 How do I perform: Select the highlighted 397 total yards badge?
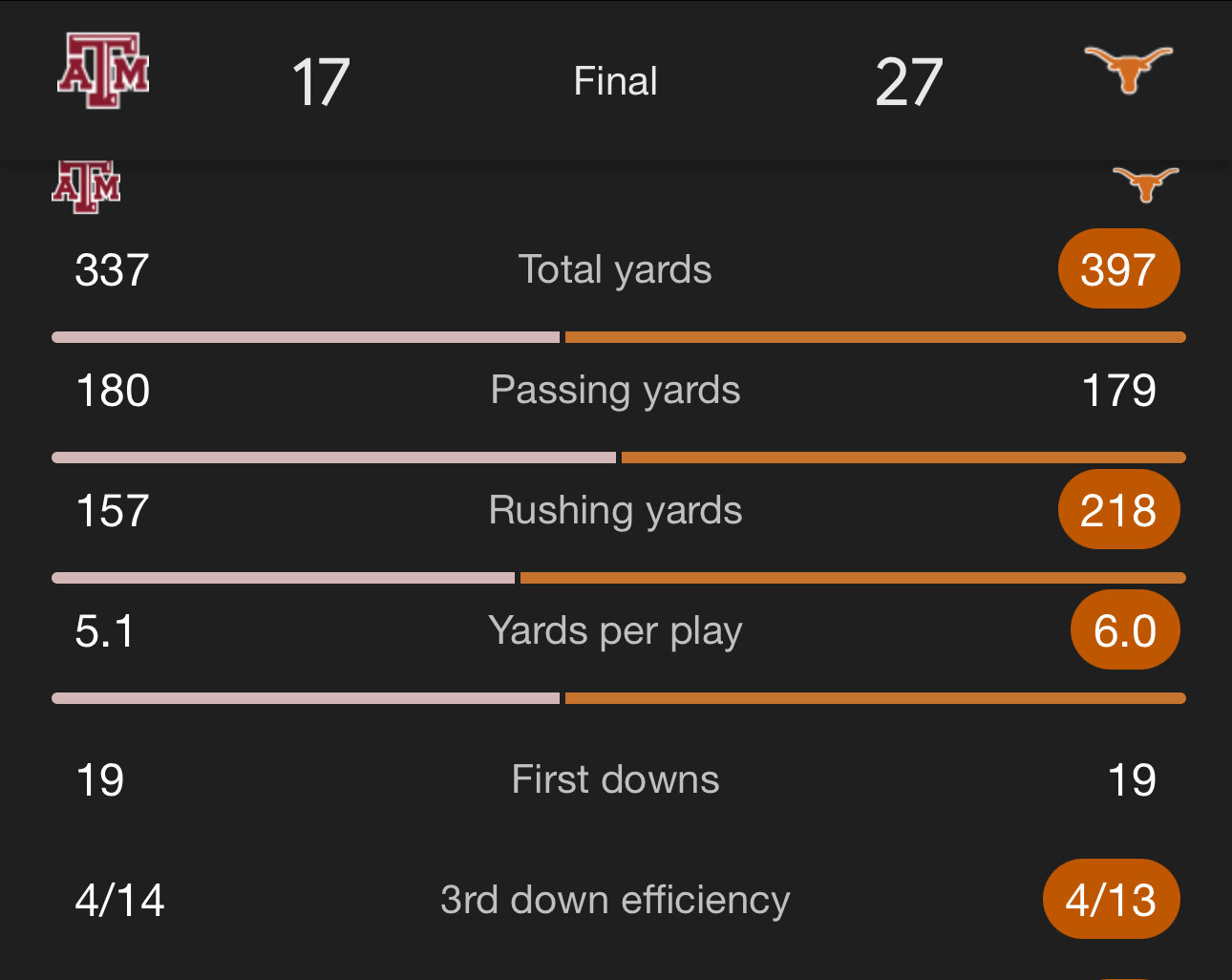point(1118,269)
